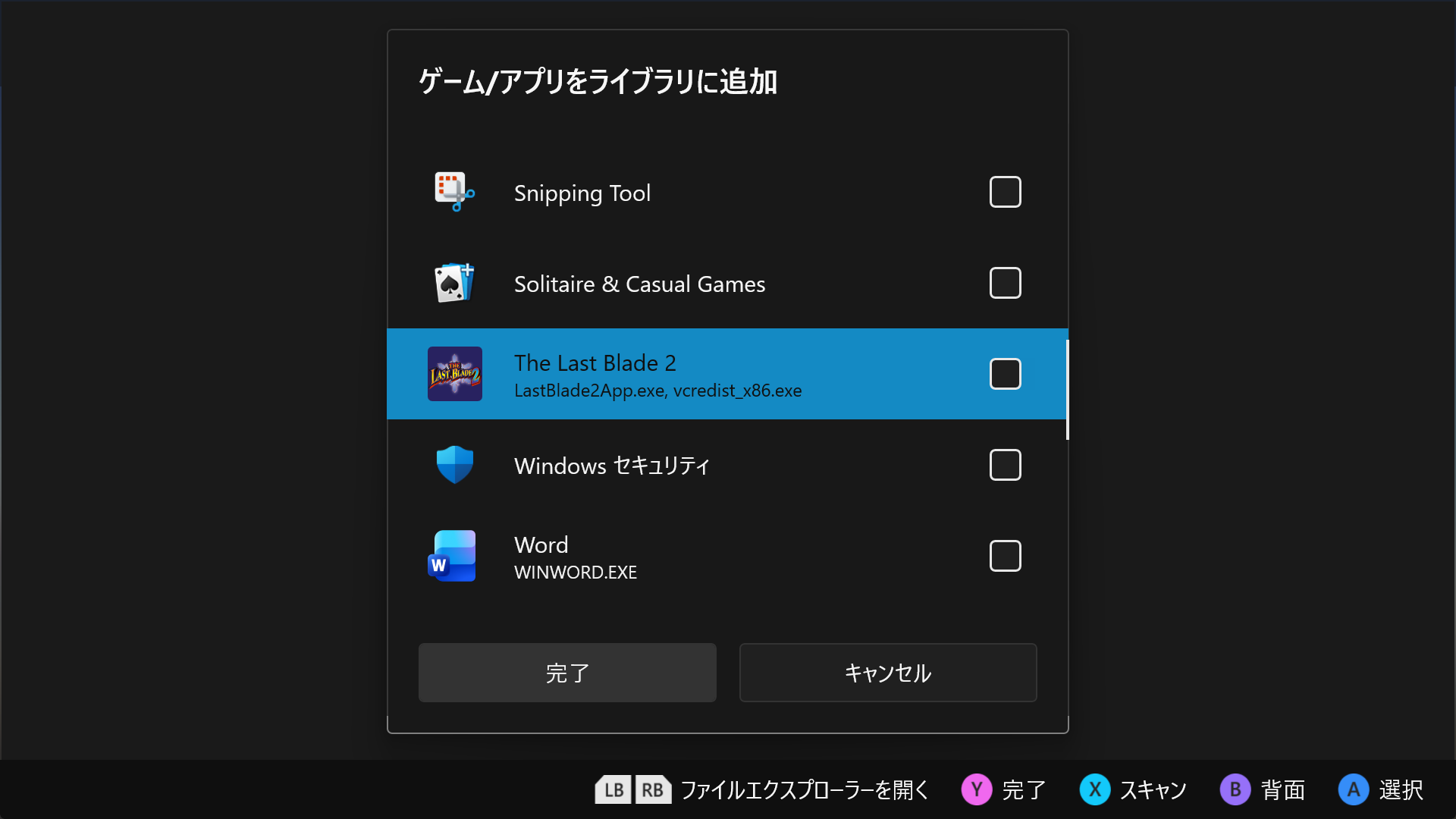Click the Y button icon next to 完了
The height and width of the screenshot is (819, 1456).
tap(977, 789)
